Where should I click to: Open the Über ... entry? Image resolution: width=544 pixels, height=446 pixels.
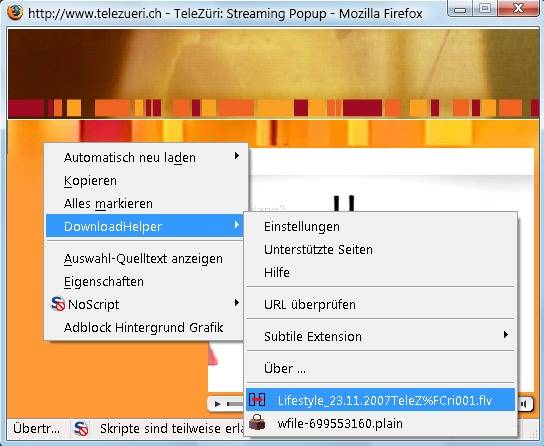[380, 368]
